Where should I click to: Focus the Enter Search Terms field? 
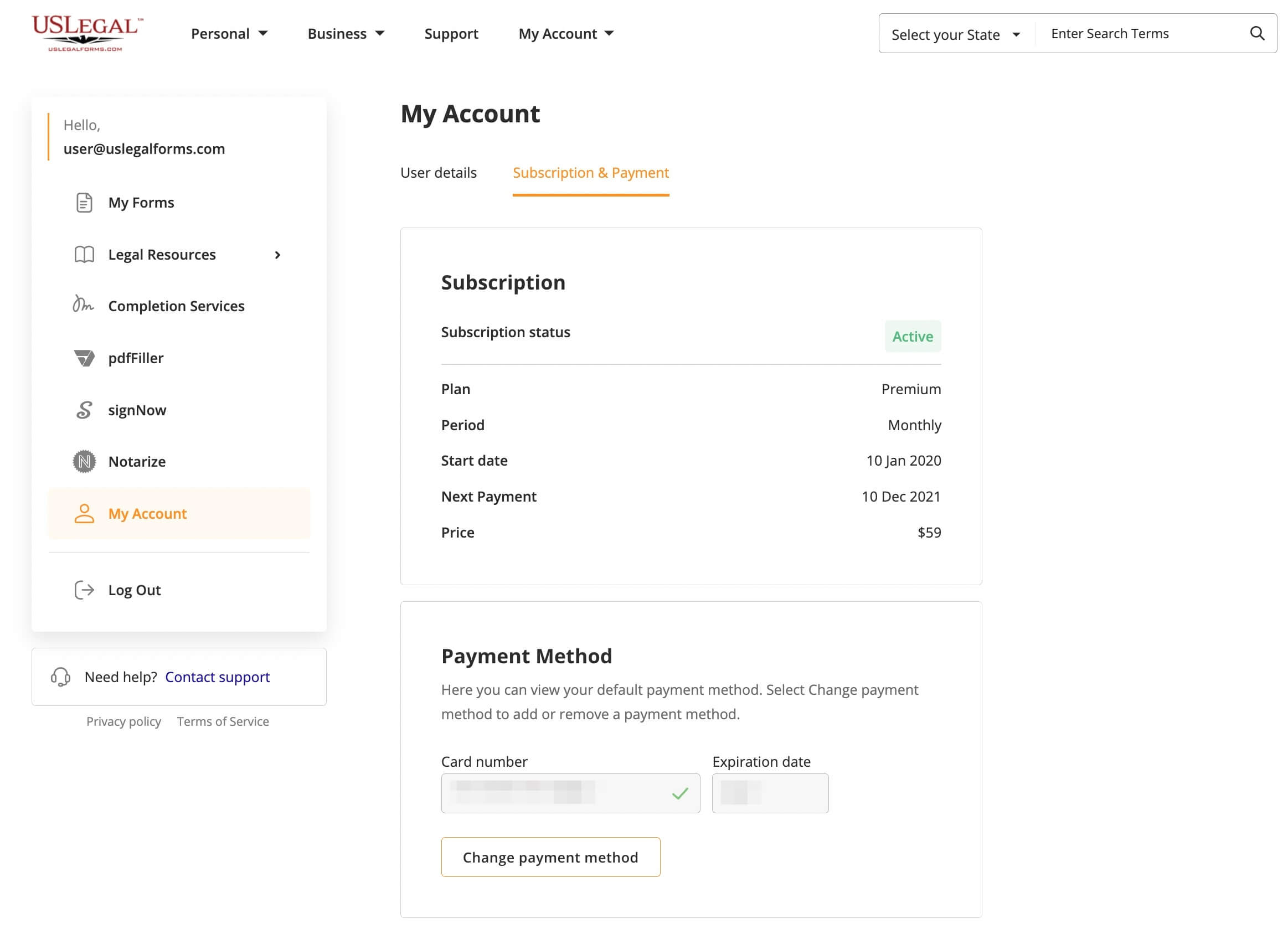(1141, 34)
